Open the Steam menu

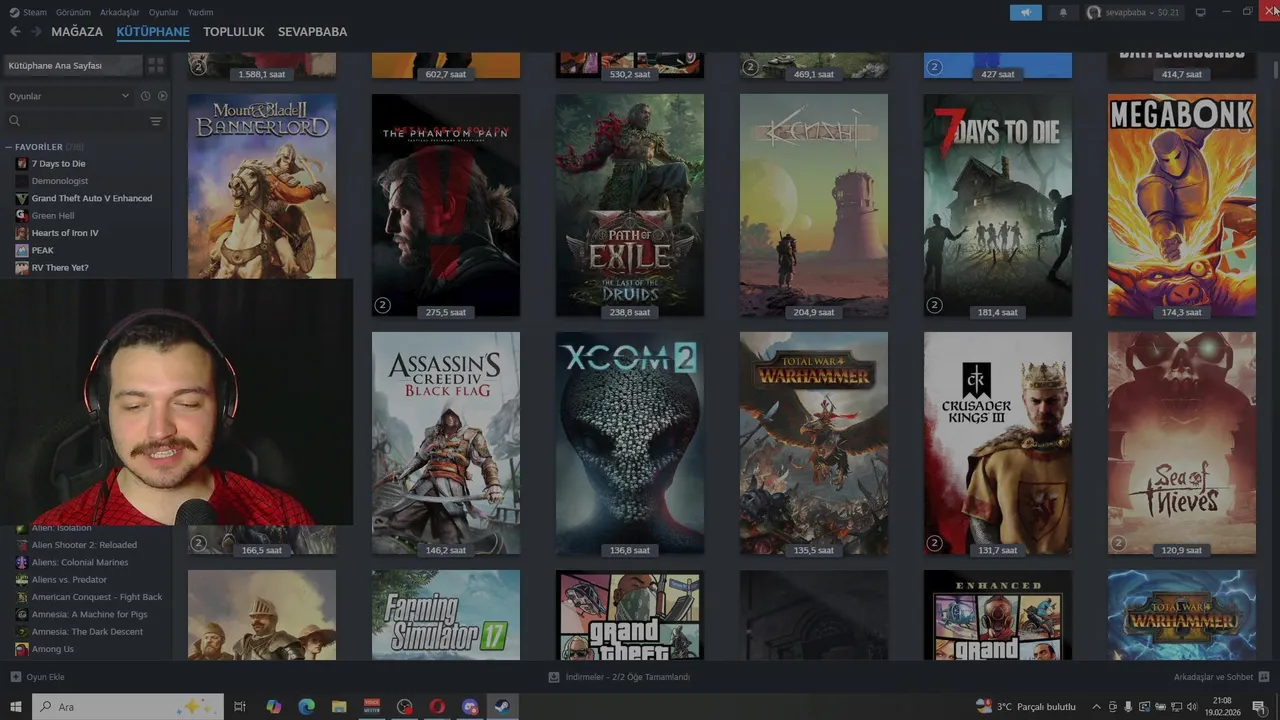coord(35,12)
